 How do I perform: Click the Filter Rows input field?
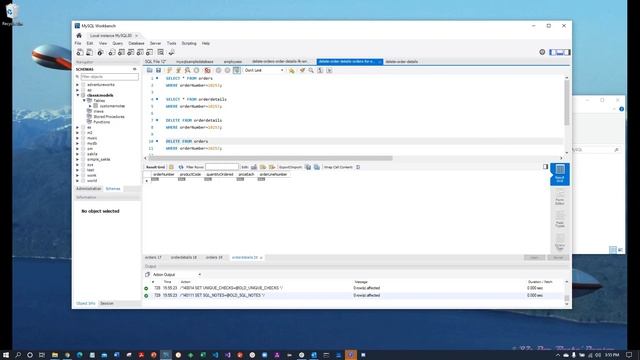222,167
